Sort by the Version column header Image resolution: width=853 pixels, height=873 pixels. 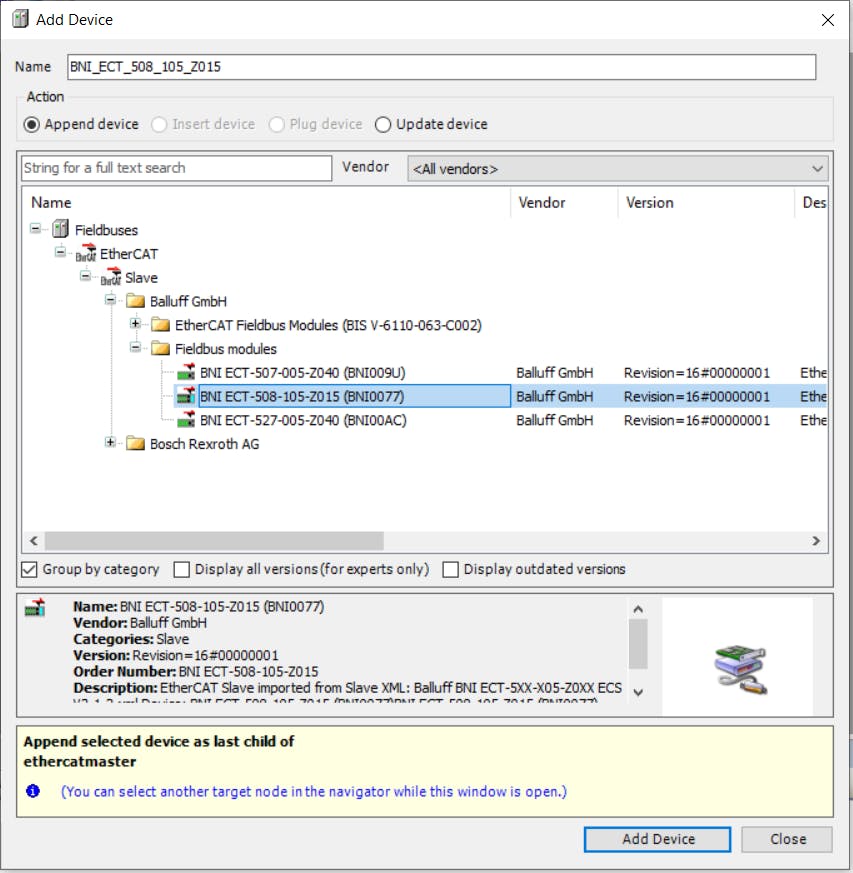coord(706,203)
